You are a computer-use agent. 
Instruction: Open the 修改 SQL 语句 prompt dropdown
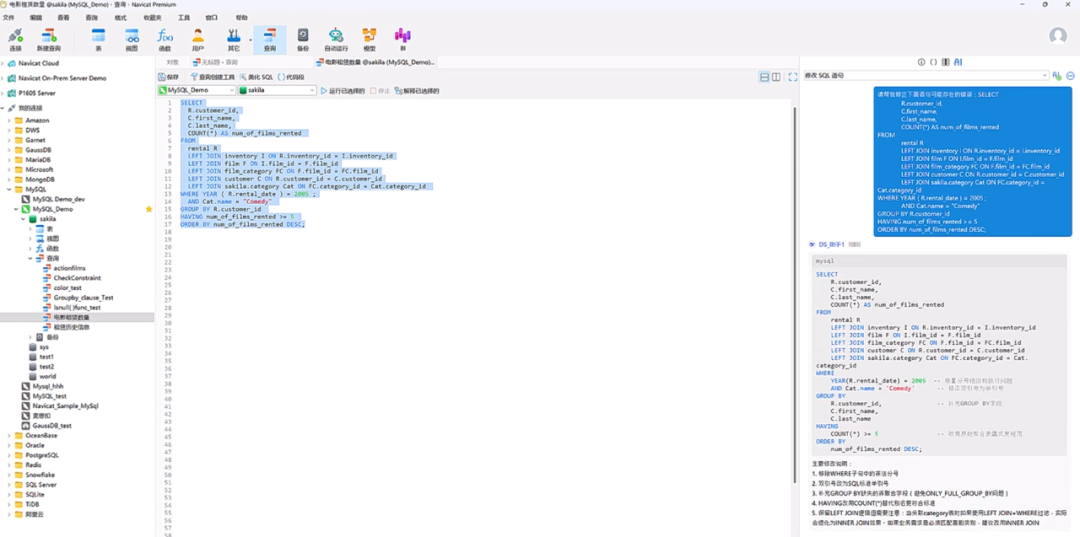point(926,76)
